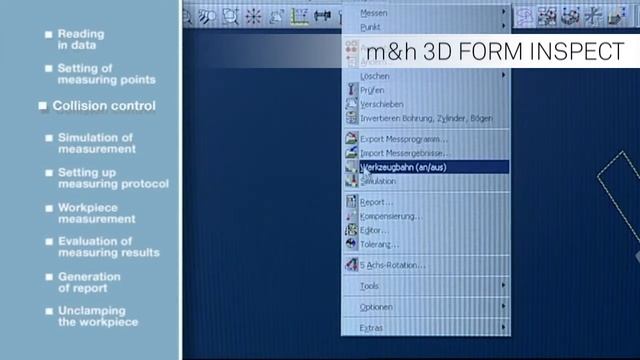Select the double-headed distance measurement icon
The image size is (640, 360).
pyautogui.click(x=322, y=16)
